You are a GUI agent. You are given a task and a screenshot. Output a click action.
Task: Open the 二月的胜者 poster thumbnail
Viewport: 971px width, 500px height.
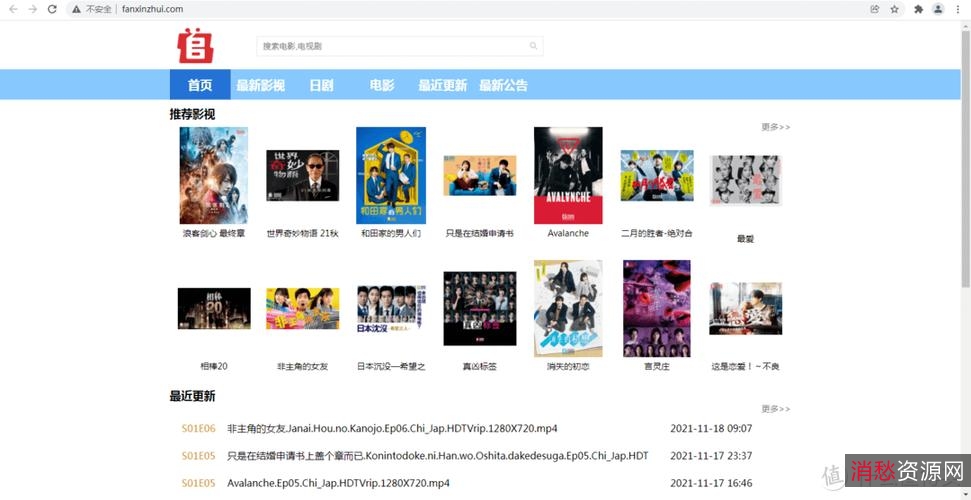pyautogui.click(x=657, y=175)
